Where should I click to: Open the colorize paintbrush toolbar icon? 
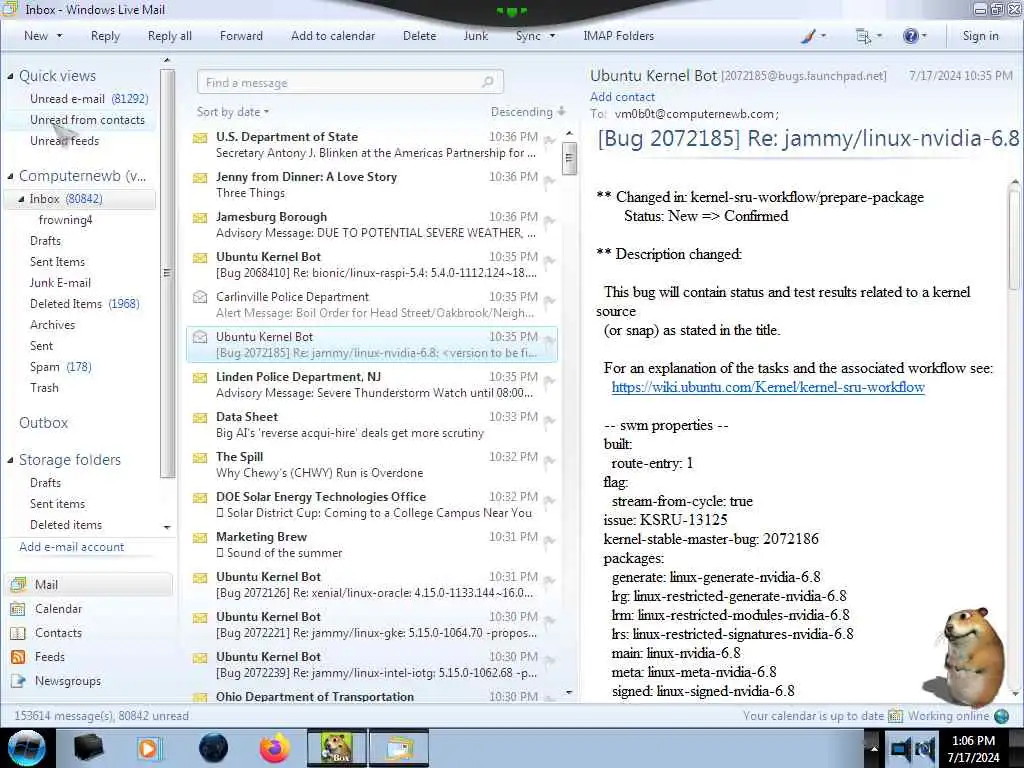tap(808, 36)
